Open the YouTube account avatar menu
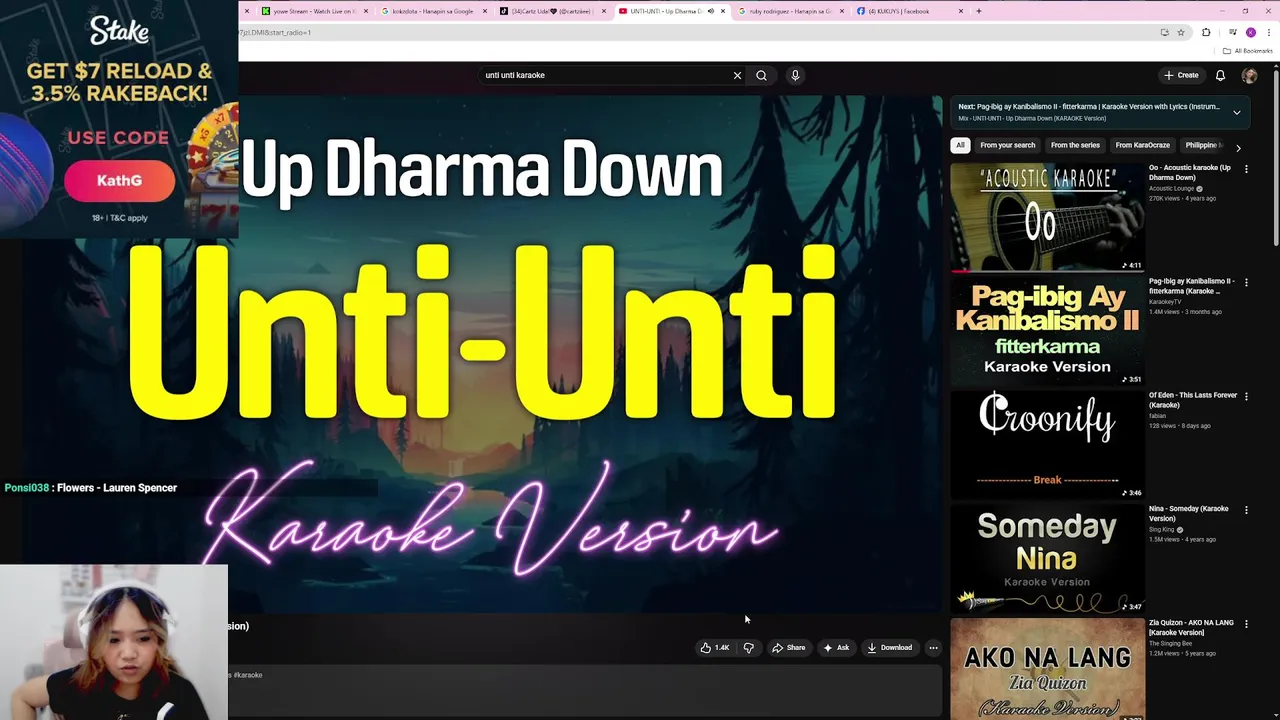 1249,75
